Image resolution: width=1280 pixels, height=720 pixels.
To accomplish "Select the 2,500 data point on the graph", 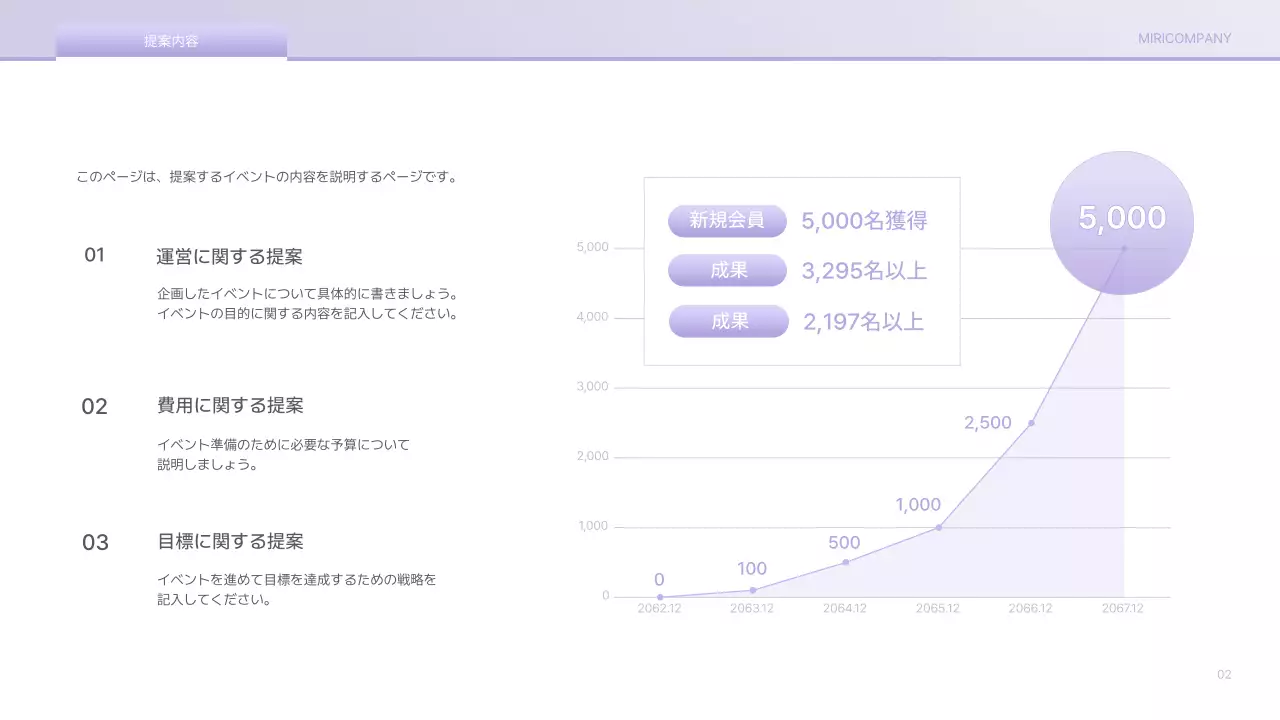I will (x=1032, y=423).
